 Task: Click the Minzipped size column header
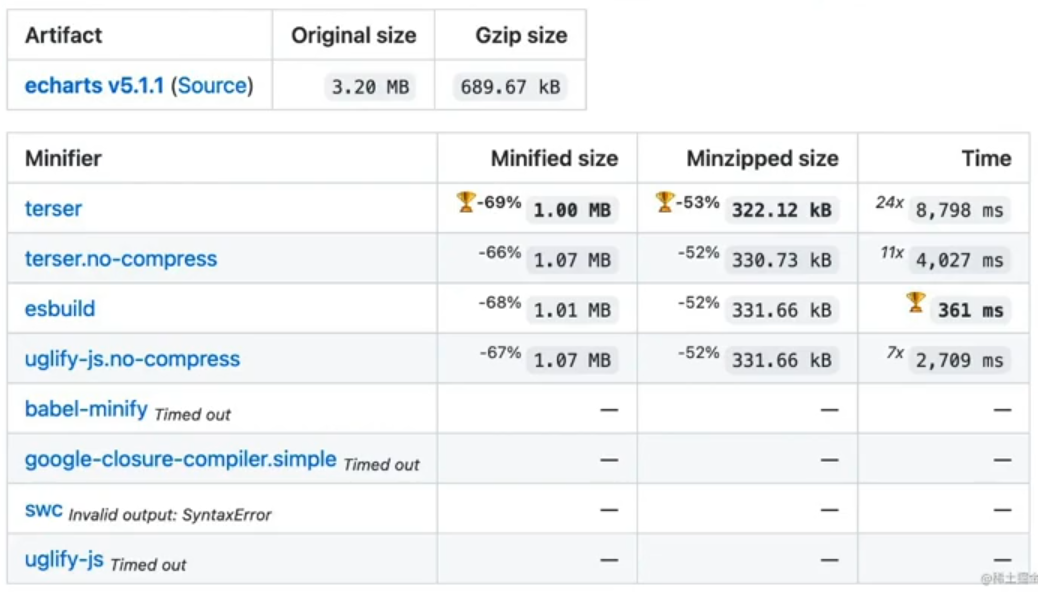pyautogui.click(x=762, y=158)
